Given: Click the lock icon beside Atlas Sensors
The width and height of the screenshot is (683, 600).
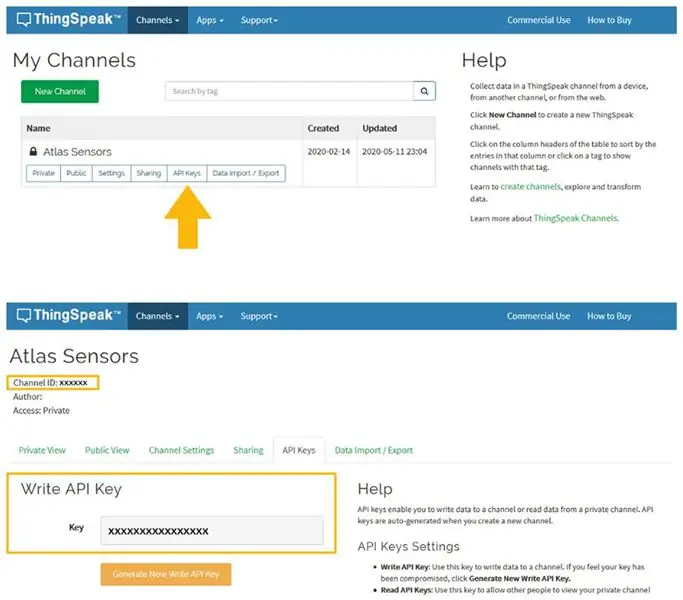Looking at the screenshot, I should point(33,151).
